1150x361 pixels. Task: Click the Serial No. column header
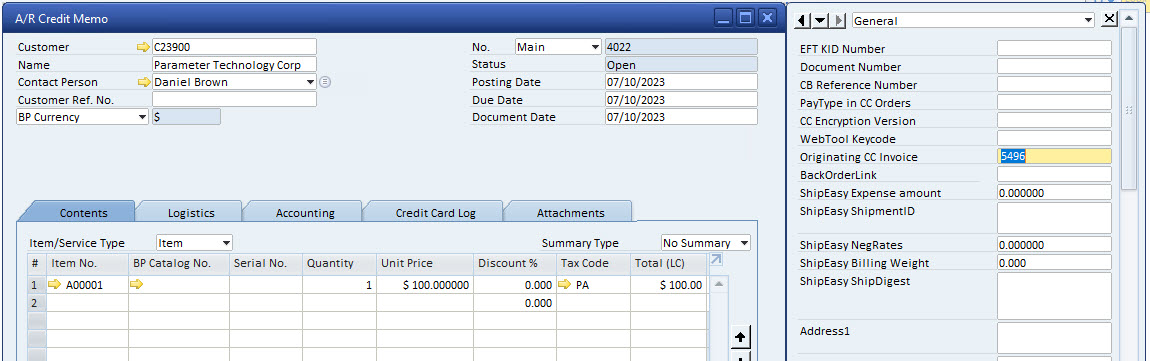[265, 263]
